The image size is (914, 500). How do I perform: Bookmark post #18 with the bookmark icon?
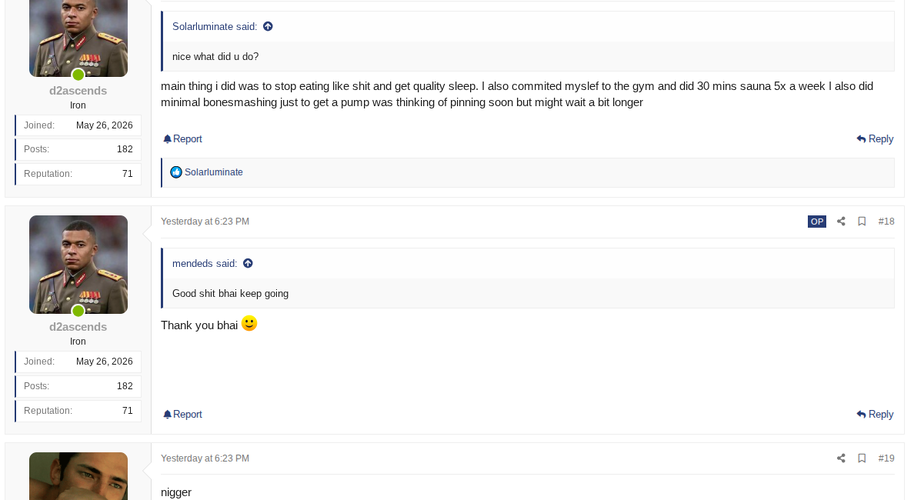coord(862,221)
